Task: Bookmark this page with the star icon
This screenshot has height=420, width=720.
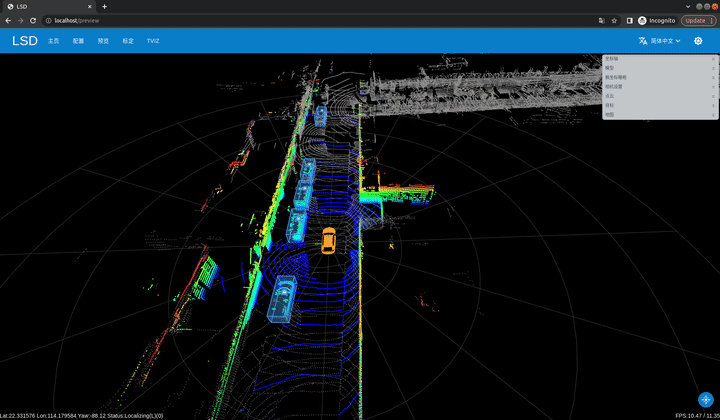Action: click(x=614, y=20)
